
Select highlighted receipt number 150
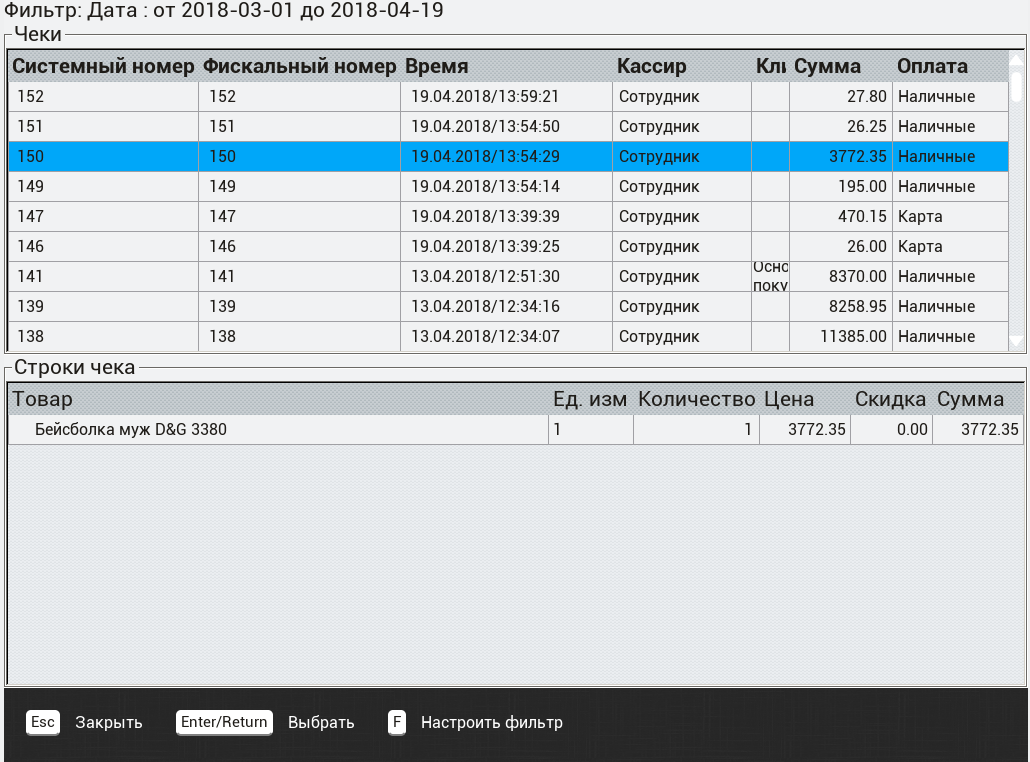(x=508, y=156)
